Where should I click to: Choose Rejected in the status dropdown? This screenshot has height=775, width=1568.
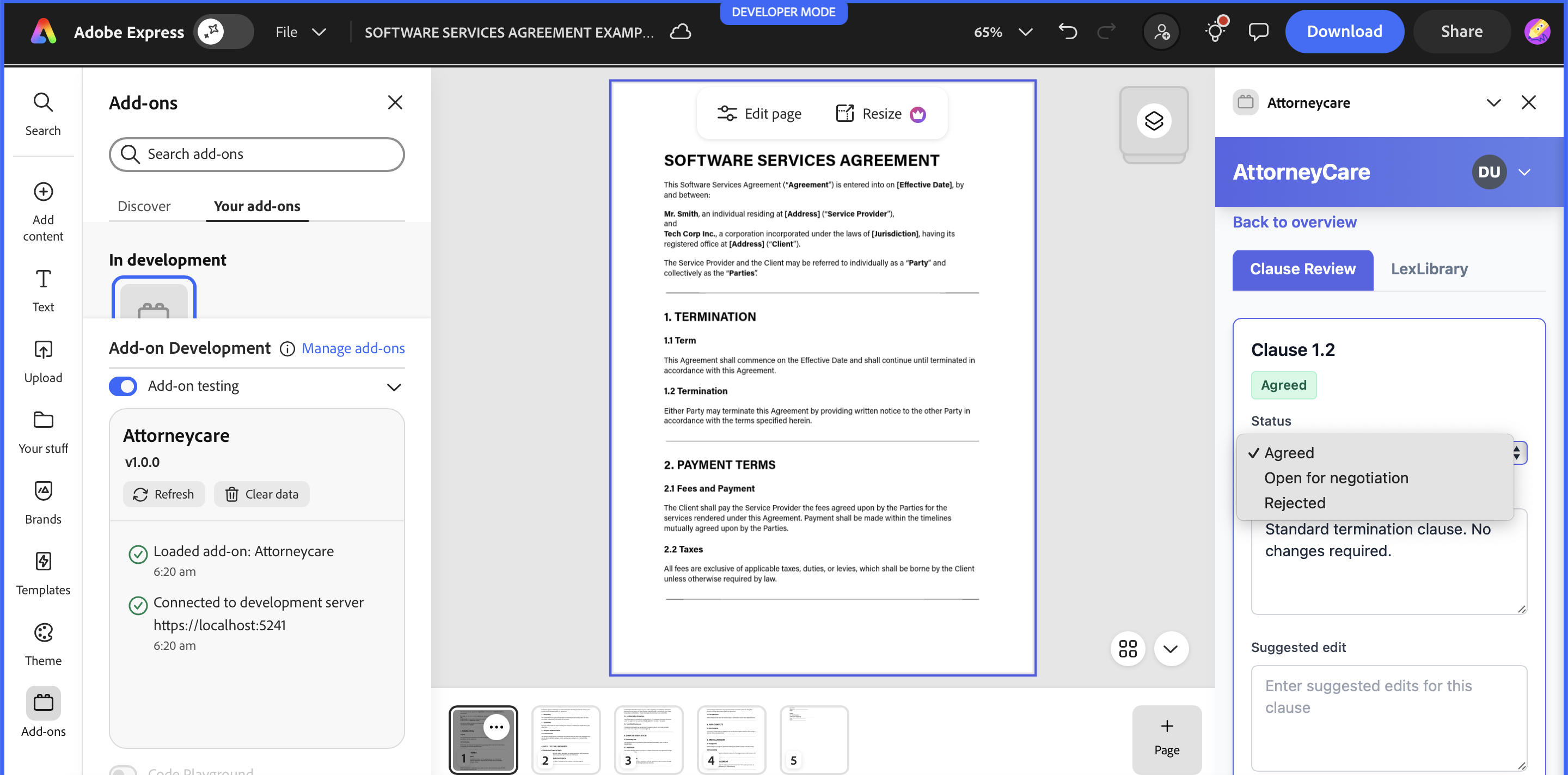coord(1294,503)
